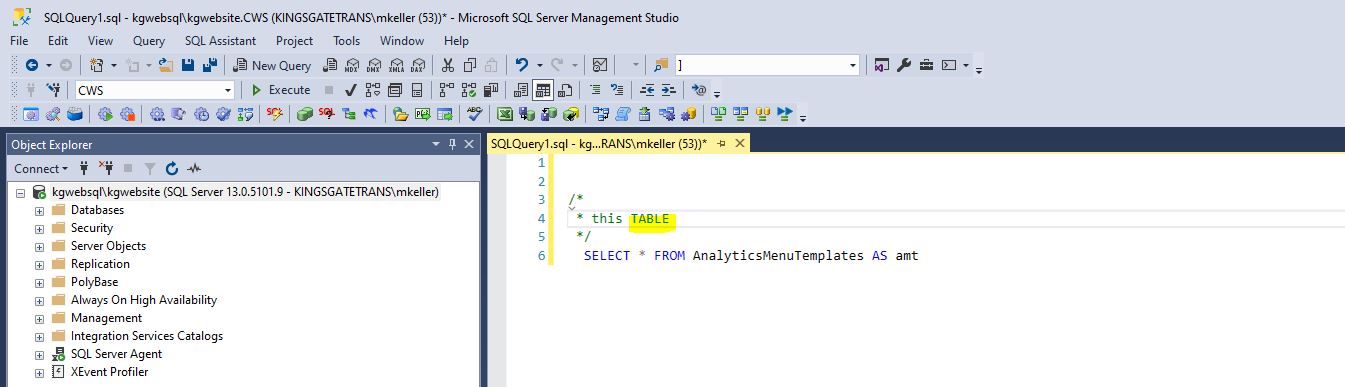Select Integration Services Catalogs node
1345x387 pixels.
tap(146, 336)
